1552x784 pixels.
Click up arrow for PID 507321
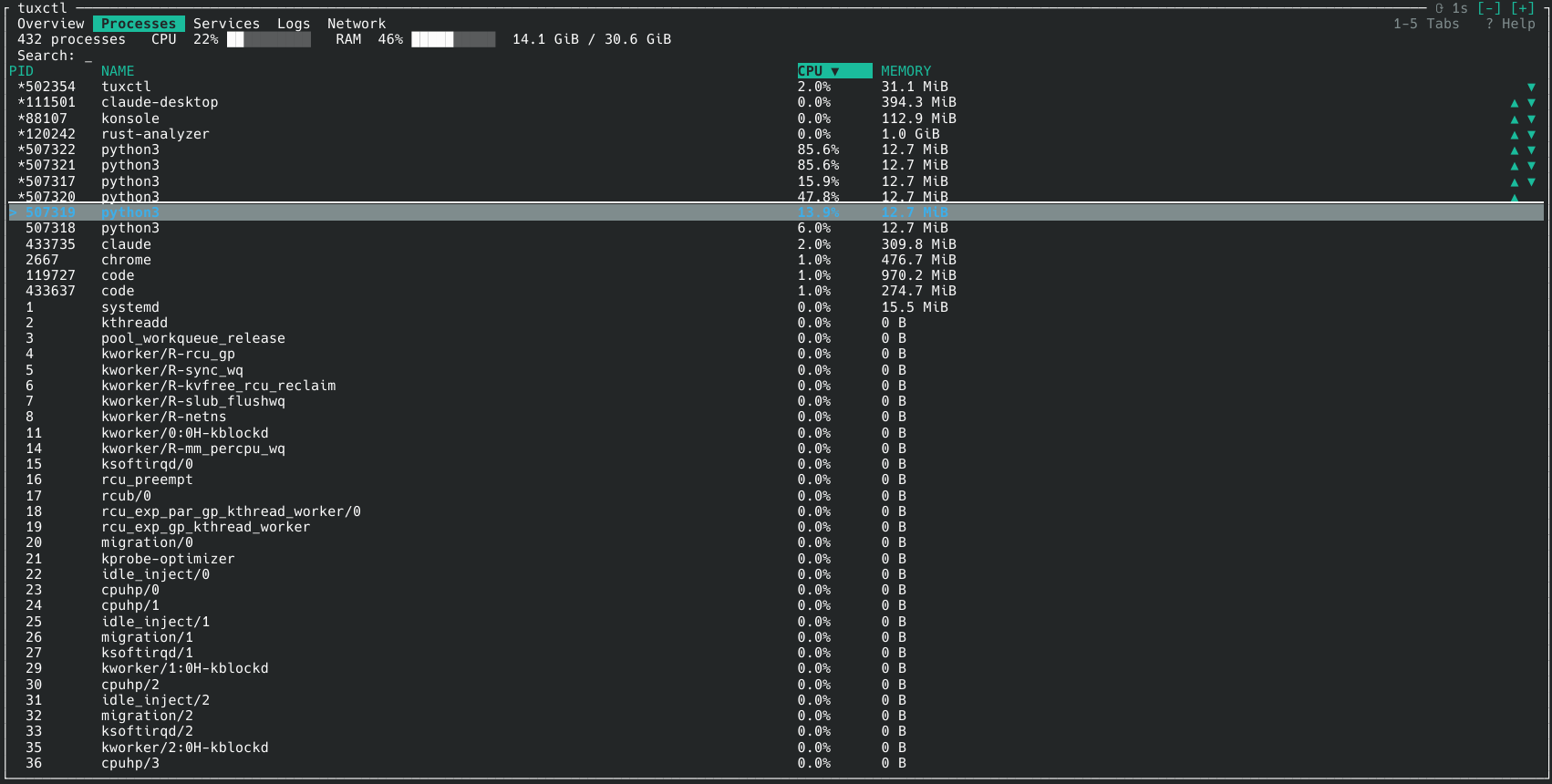(x=1515, y=165)
